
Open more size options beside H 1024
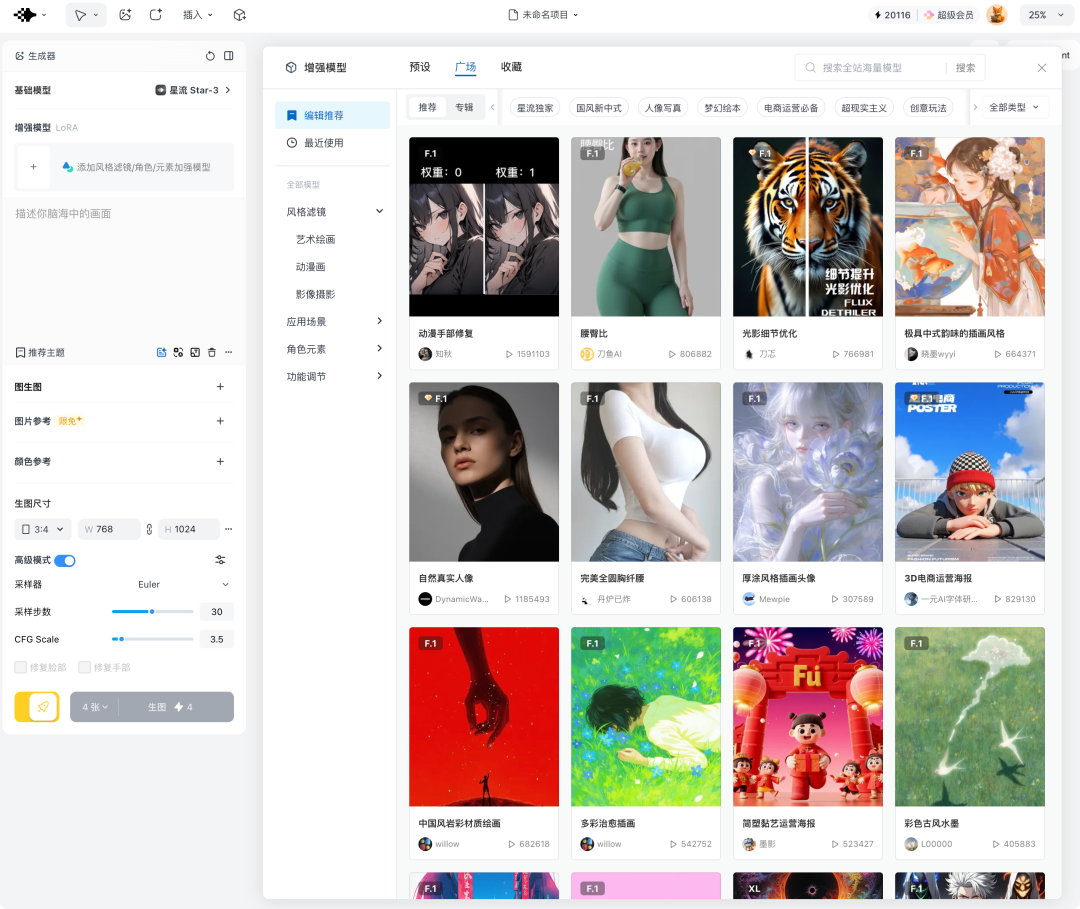229,529
